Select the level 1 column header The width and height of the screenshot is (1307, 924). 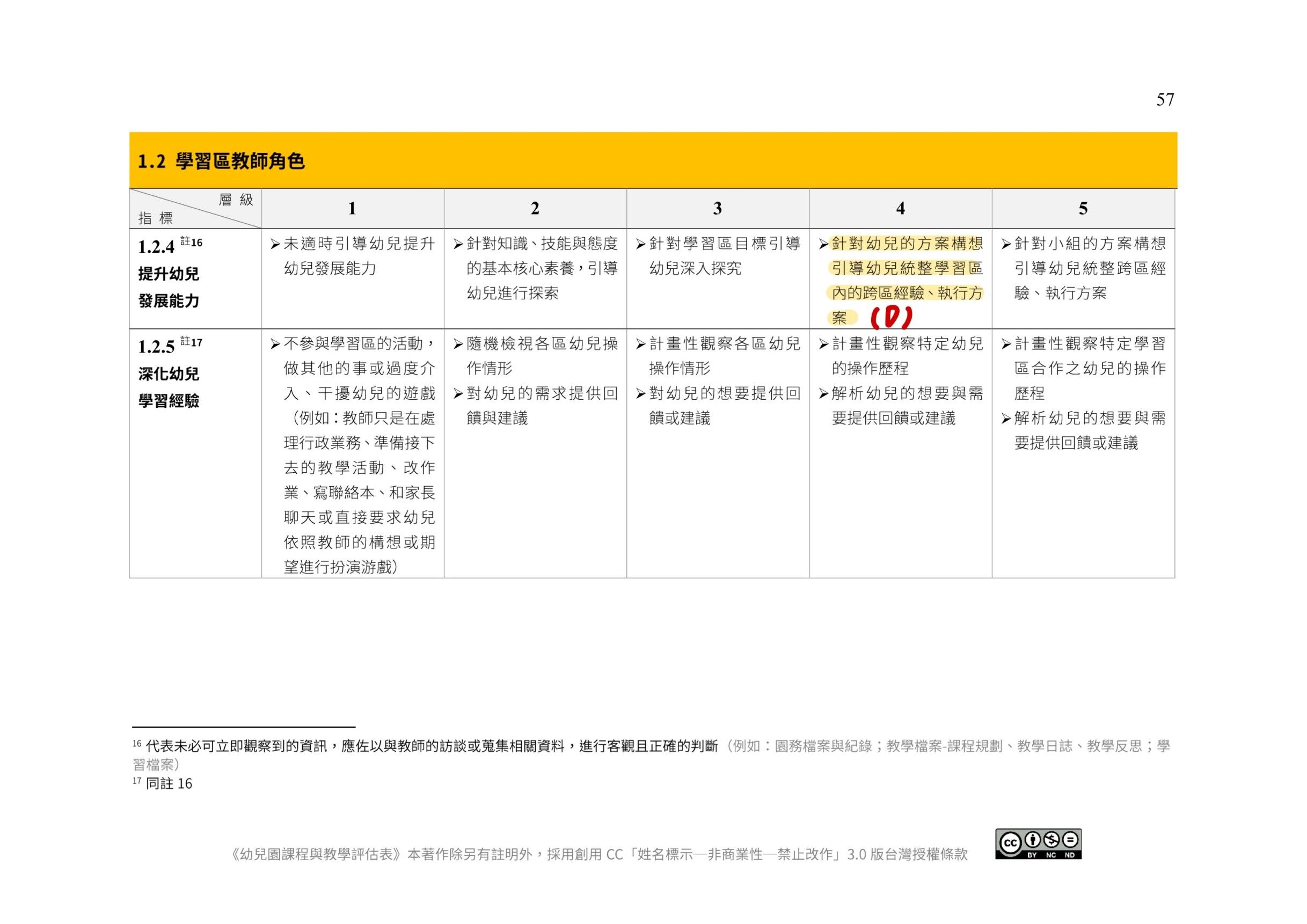[352, 209]
